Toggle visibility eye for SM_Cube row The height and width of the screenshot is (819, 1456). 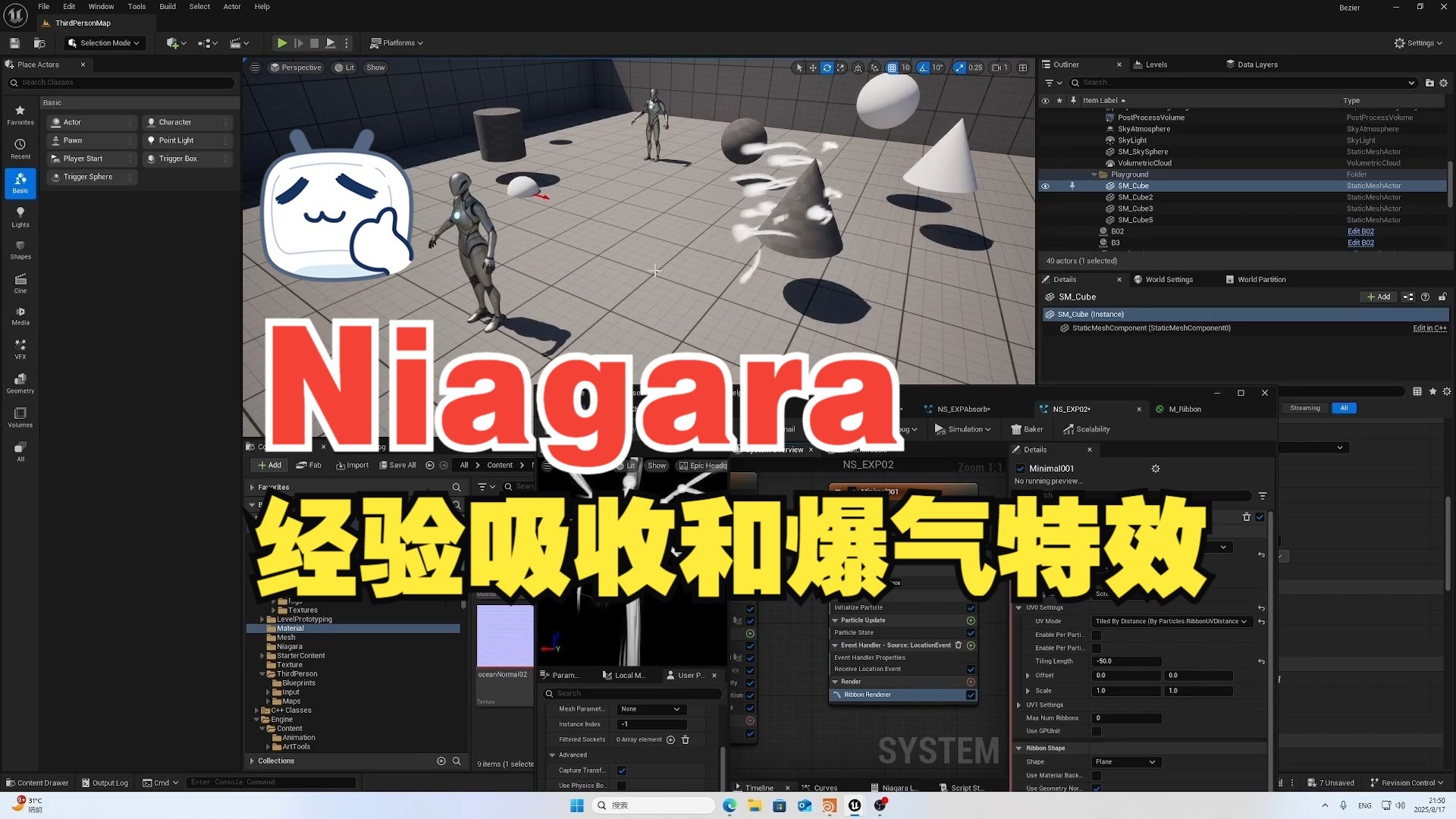click(1045, 186)
